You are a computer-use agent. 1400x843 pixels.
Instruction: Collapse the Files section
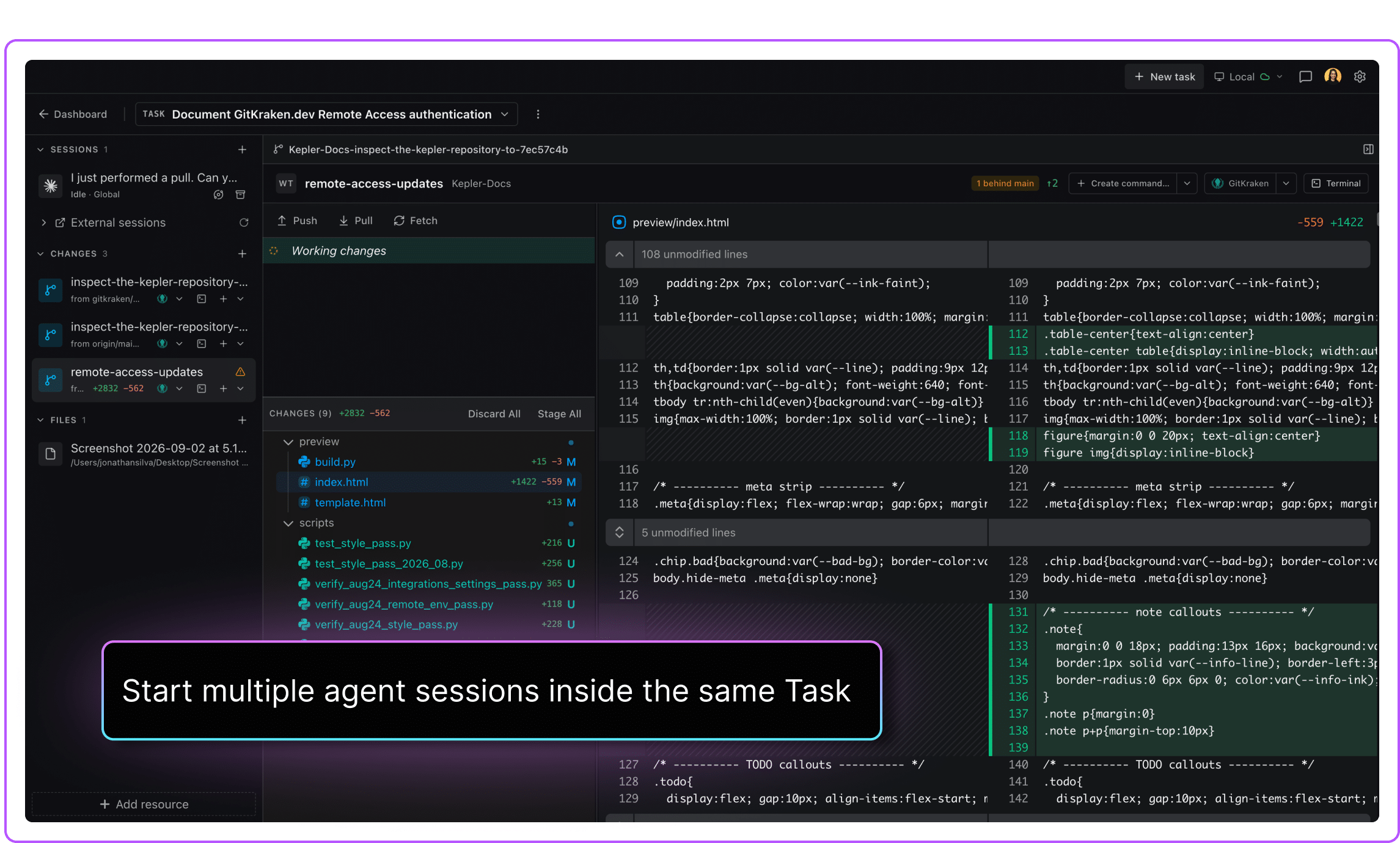pos(40,420)
